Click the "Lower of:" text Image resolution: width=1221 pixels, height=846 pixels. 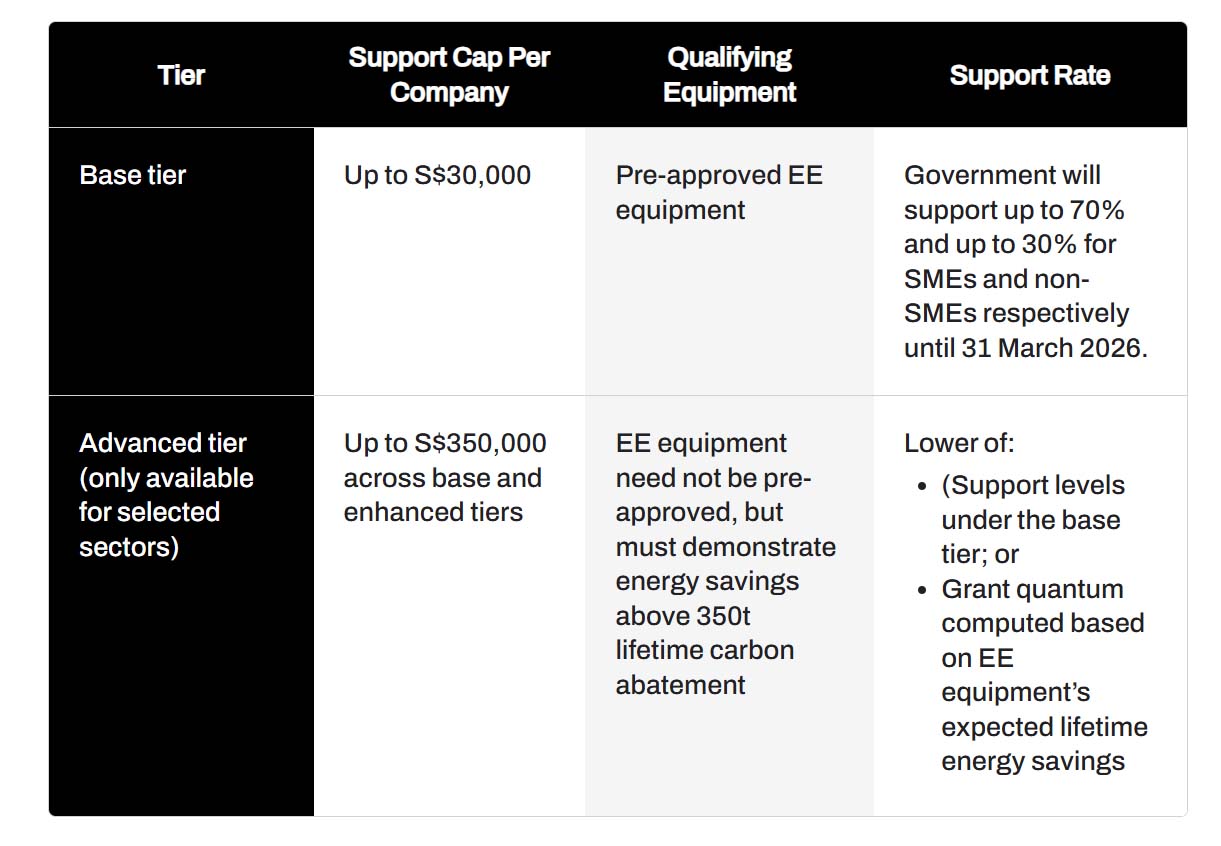pyautogui.click(x=958, y=443)
